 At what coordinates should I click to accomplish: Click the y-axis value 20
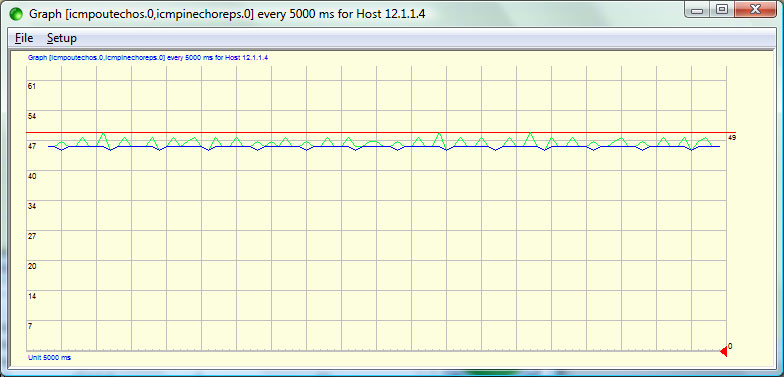[x=32, y=266]
